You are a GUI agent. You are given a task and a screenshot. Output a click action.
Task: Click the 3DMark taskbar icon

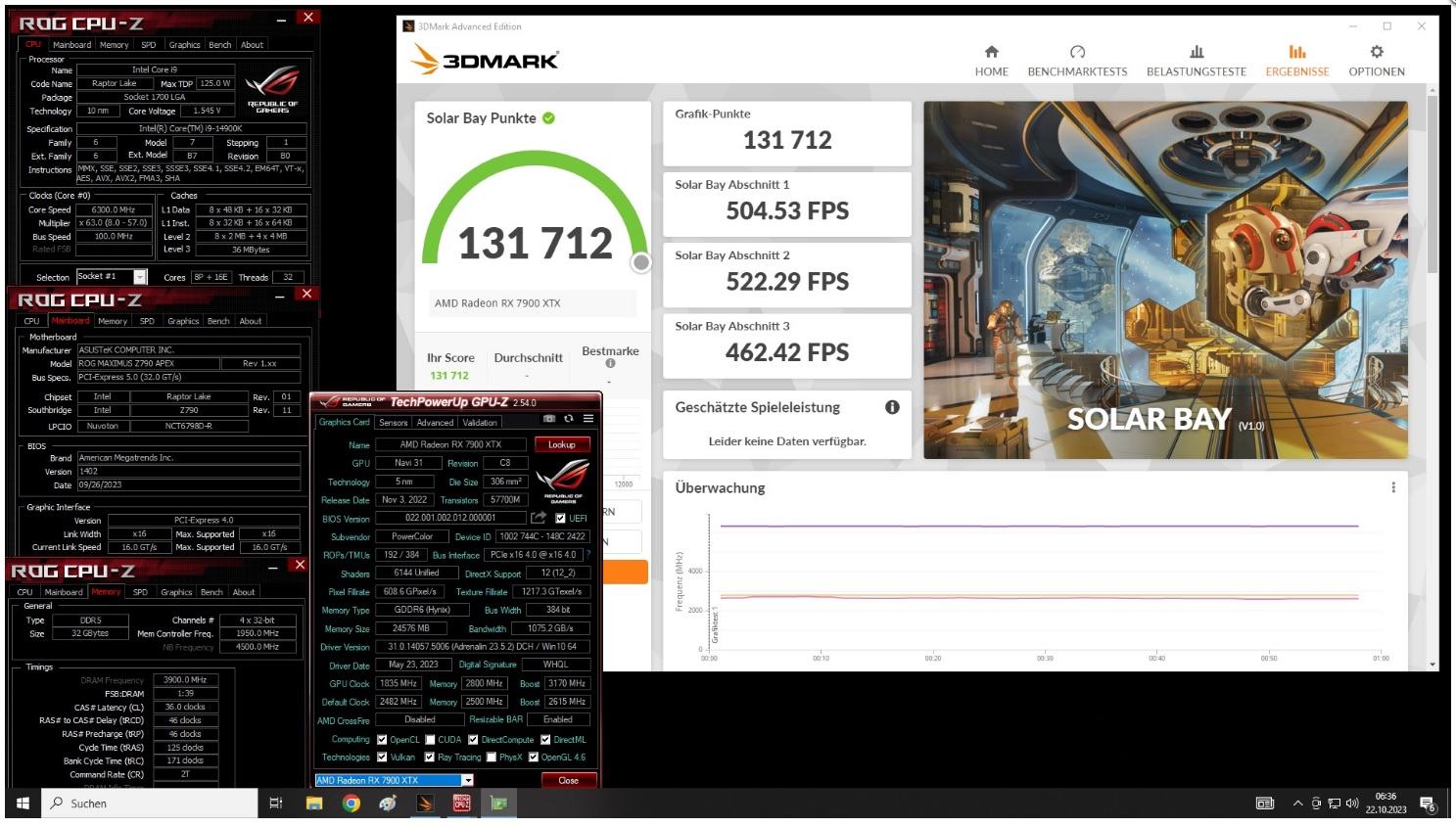[x=425, y=804]
